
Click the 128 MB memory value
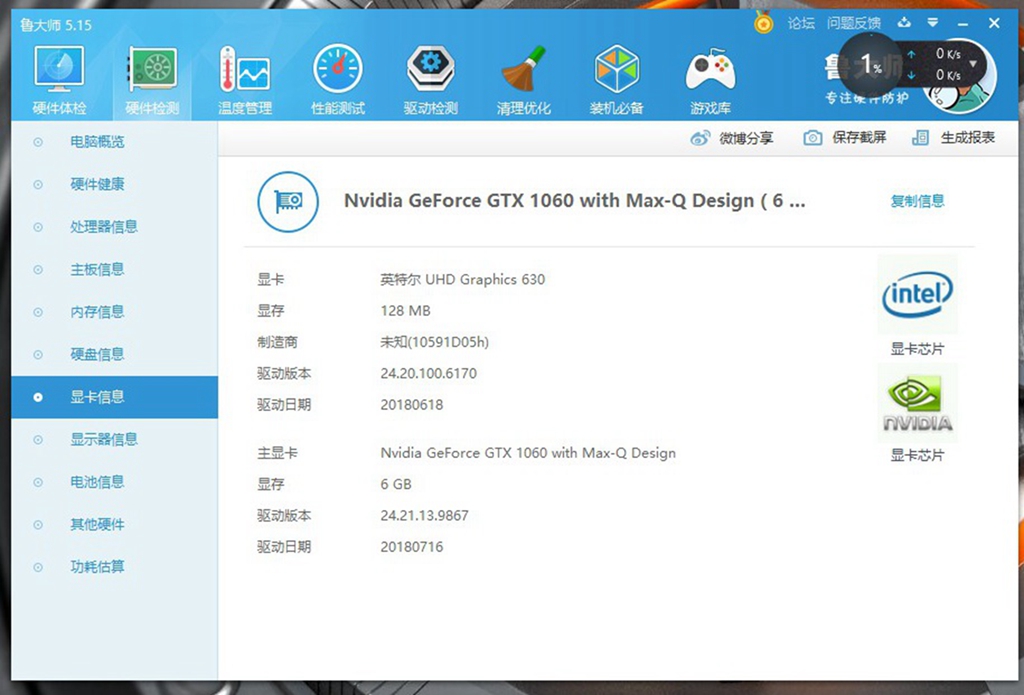coord(406,311)
